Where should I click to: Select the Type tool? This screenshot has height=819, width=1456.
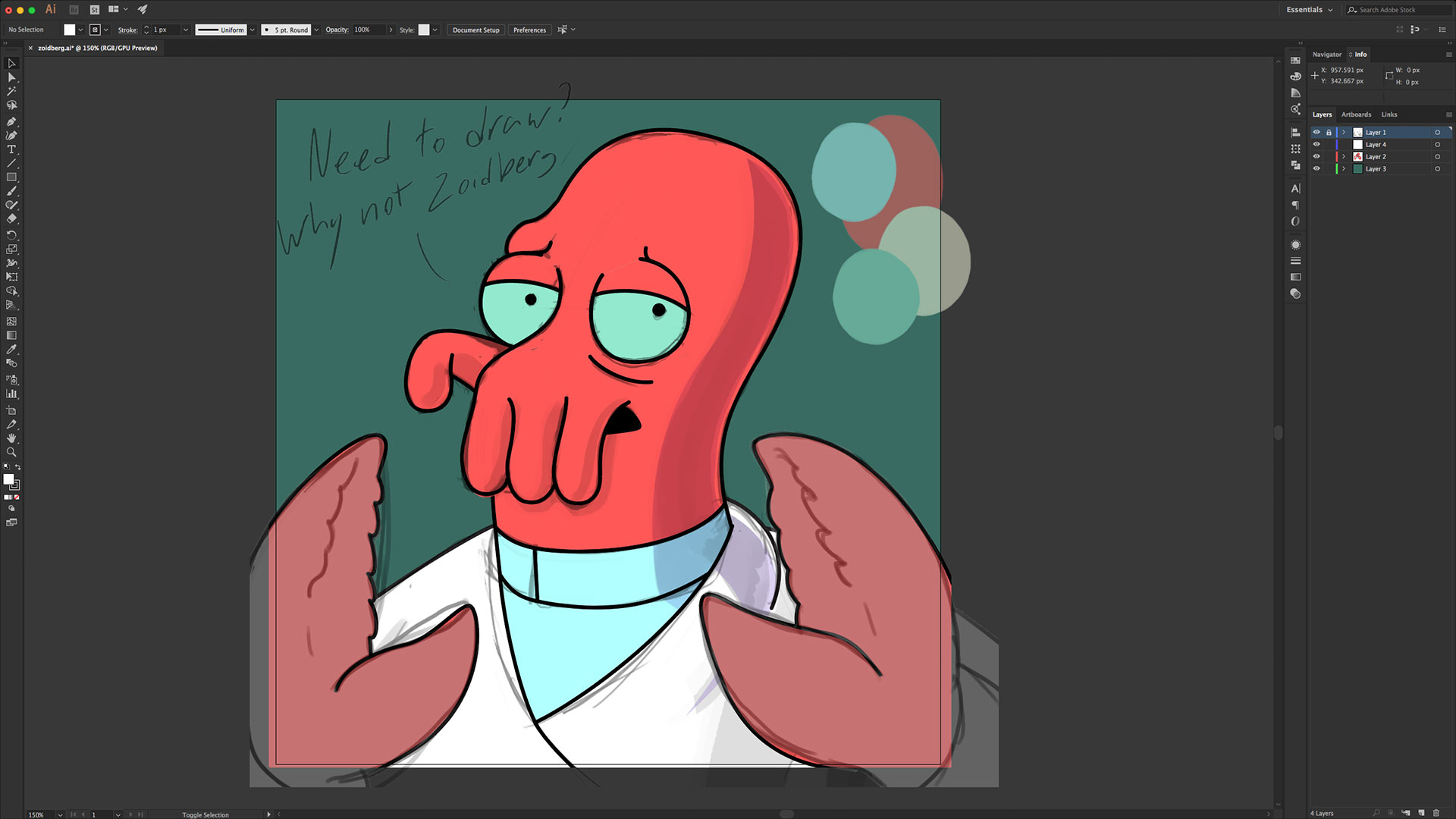coord(11,149)
